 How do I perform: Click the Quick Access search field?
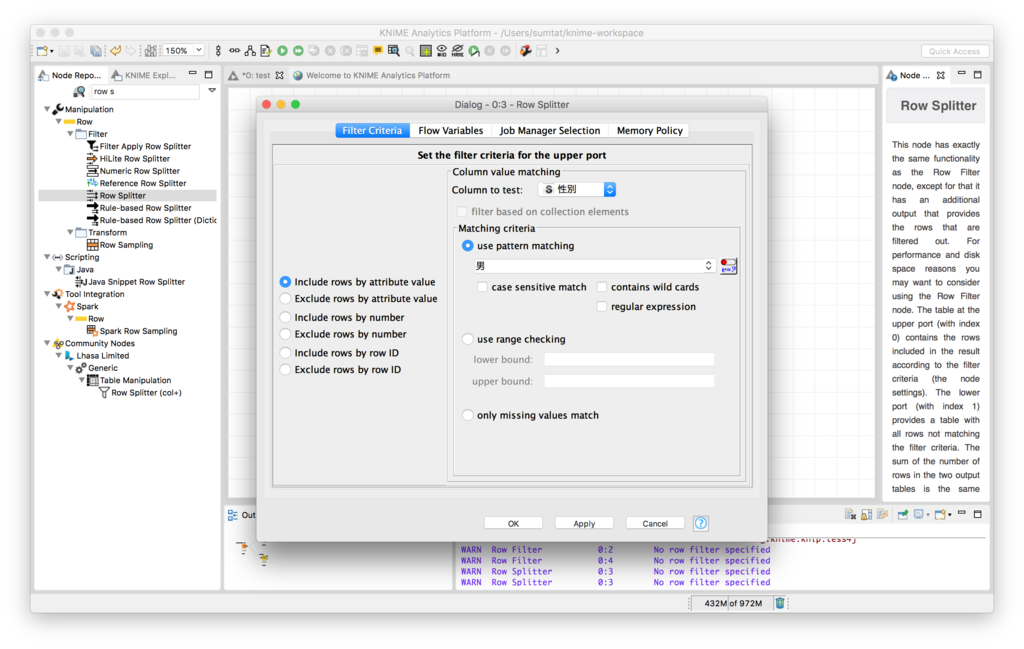[955, 51]
